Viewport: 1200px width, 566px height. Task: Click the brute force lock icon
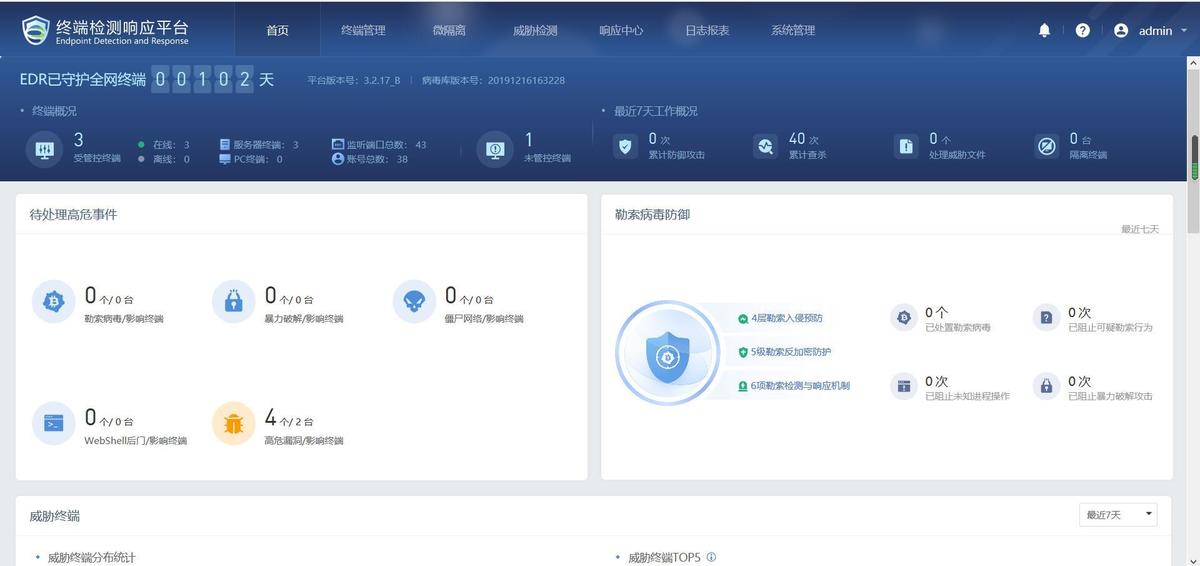[x=233, y=301]
